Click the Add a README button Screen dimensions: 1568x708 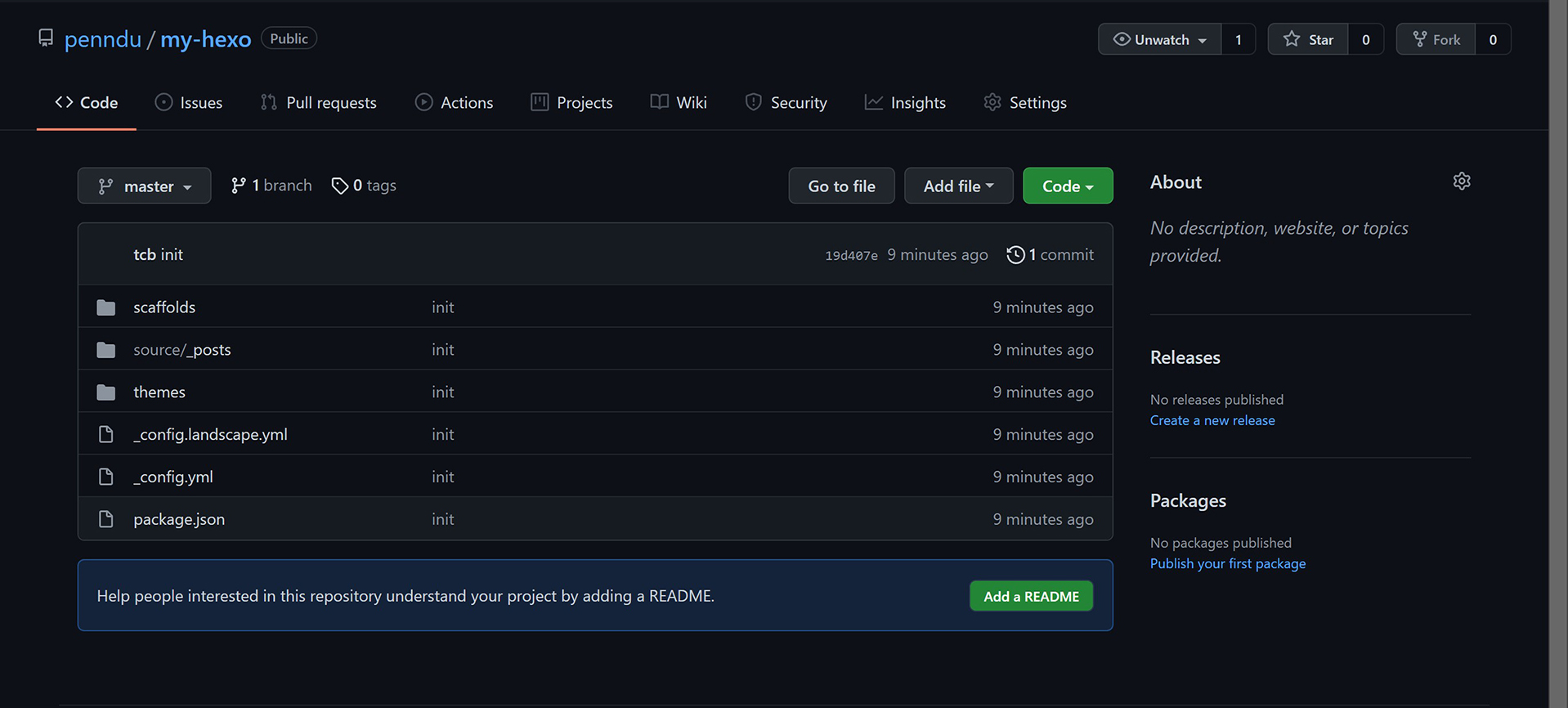click(x=1031, y=596)
